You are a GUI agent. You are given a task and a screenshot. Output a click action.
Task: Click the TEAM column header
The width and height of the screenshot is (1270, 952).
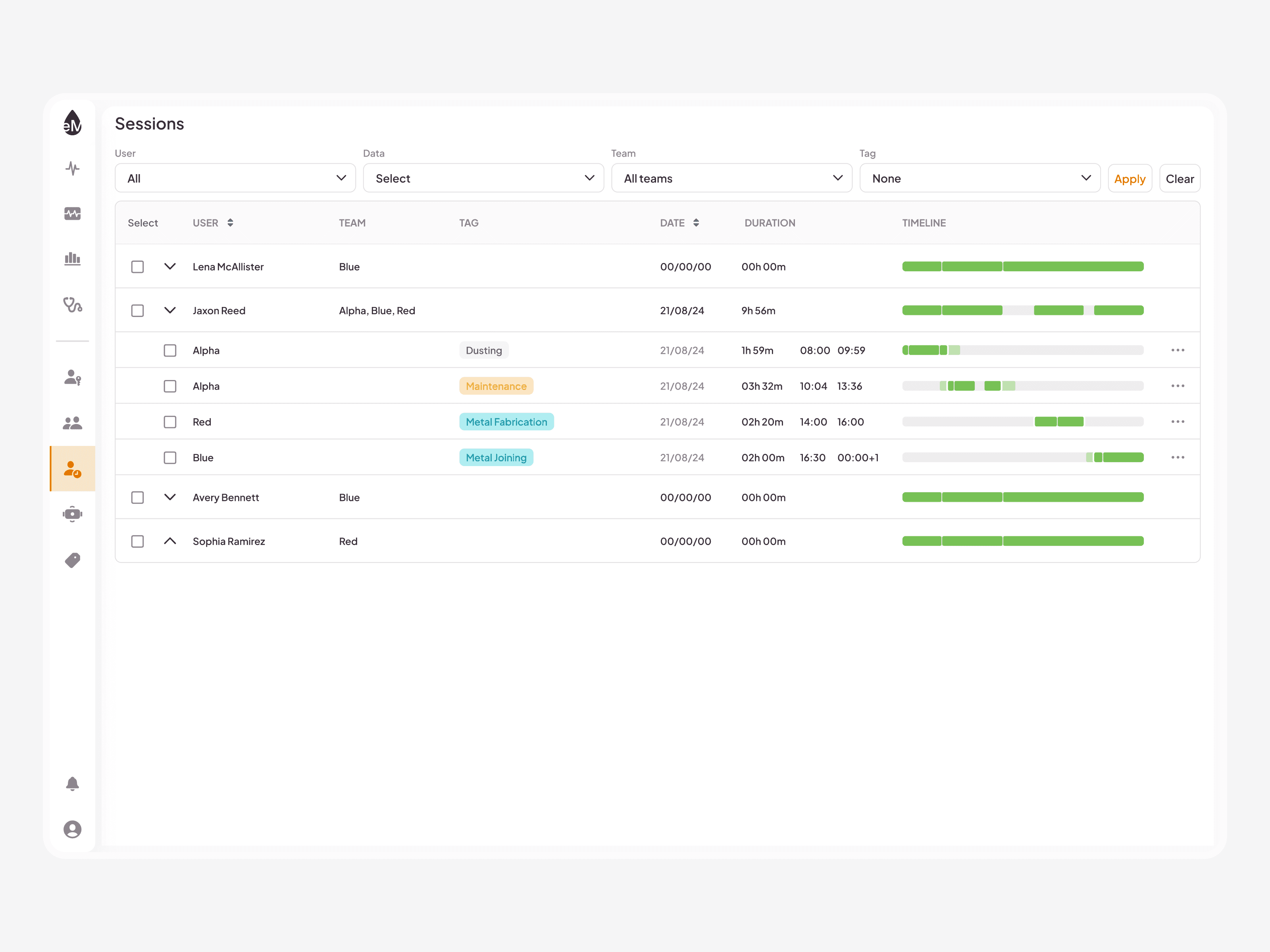[x=352, y=223]
